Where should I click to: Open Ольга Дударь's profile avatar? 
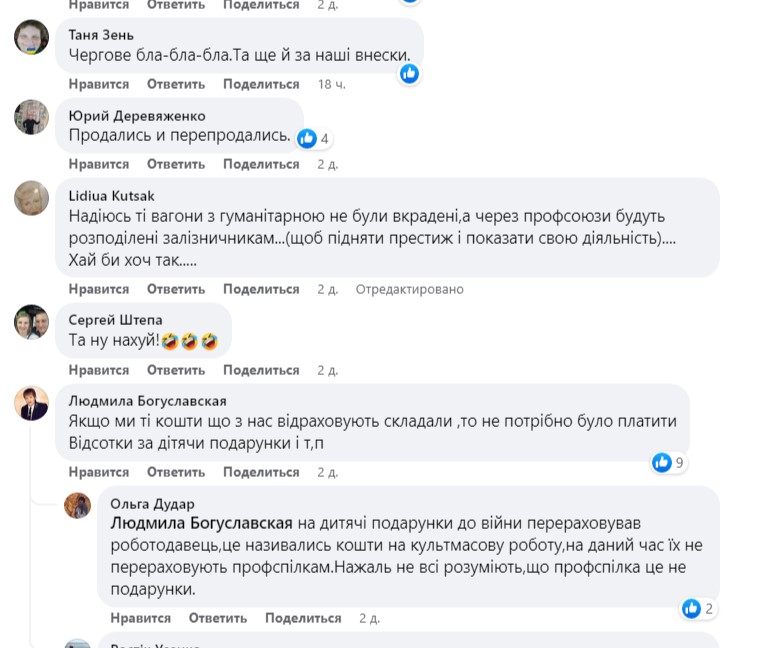tap(78, 505)
